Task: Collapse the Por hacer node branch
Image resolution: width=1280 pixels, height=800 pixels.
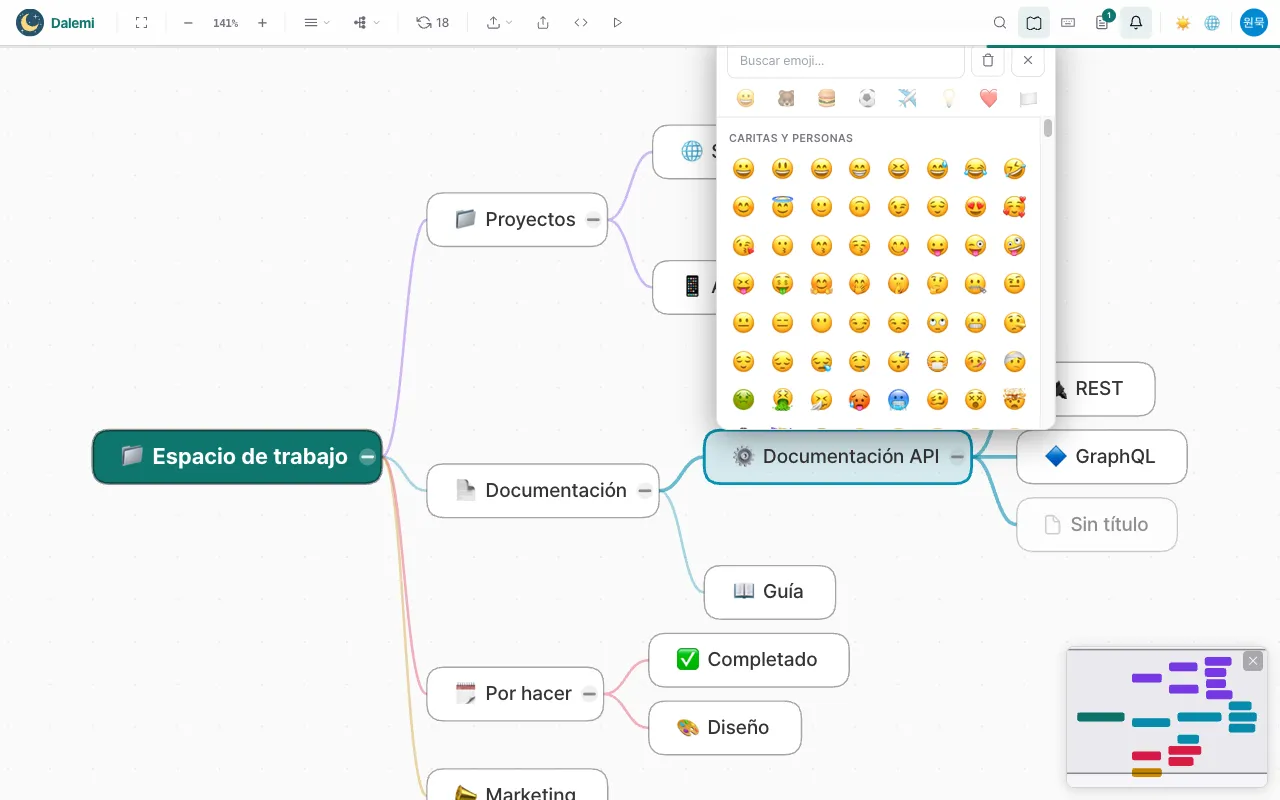Action: (x=589, y=694)
